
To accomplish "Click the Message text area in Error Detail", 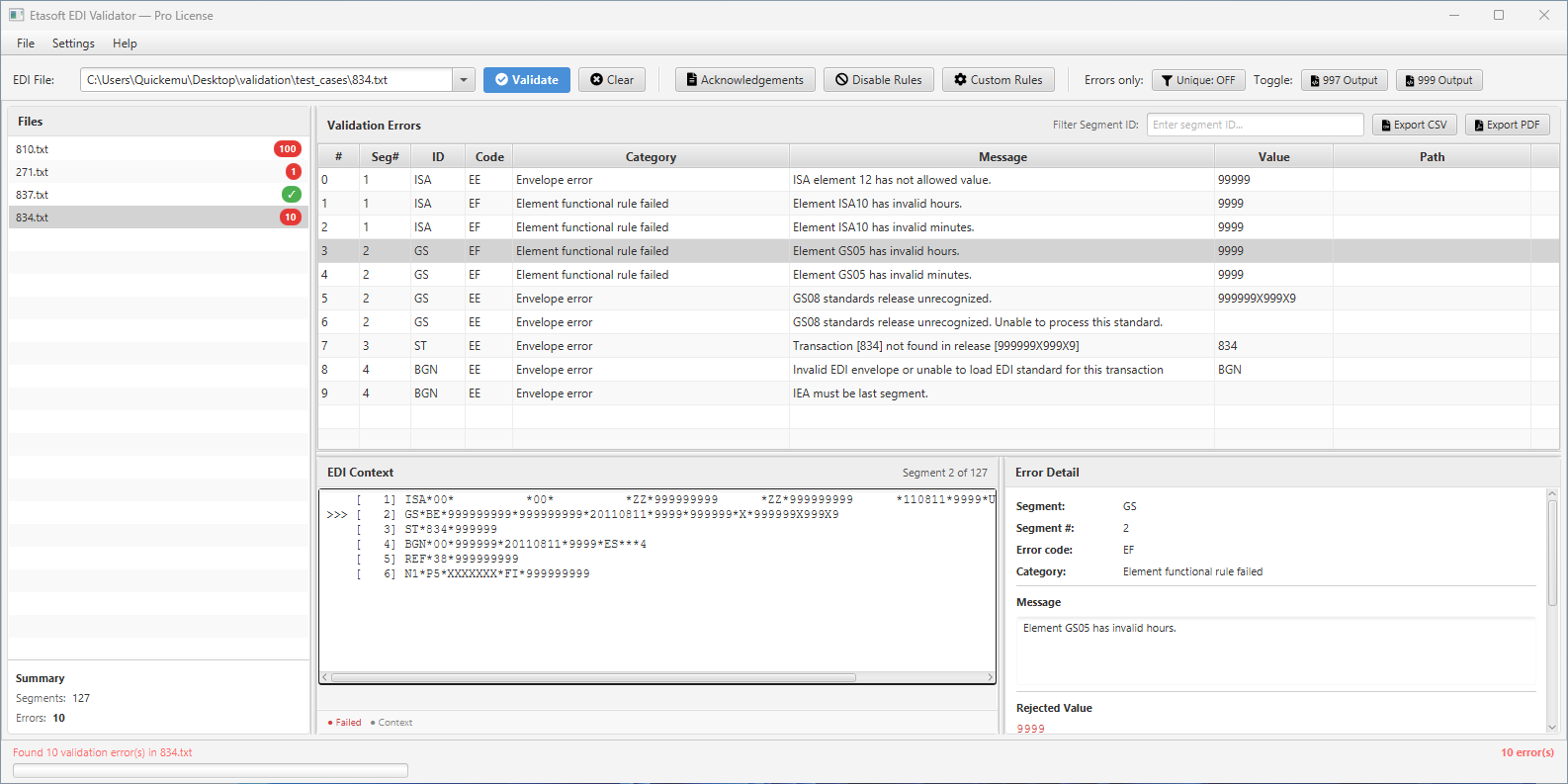I will pos(1275,653).
